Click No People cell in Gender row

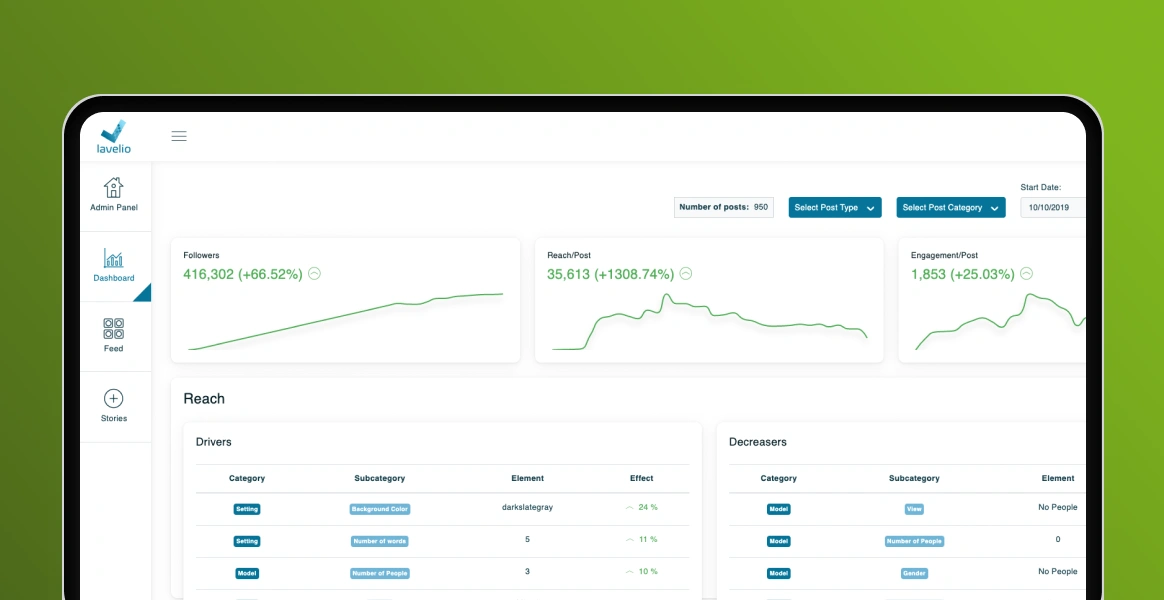1058,571
